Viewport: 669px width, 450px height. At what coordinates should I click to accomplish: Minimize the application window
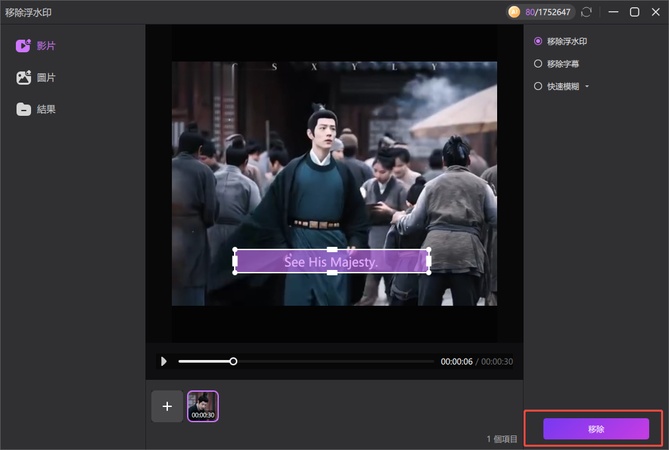(611, 12)
